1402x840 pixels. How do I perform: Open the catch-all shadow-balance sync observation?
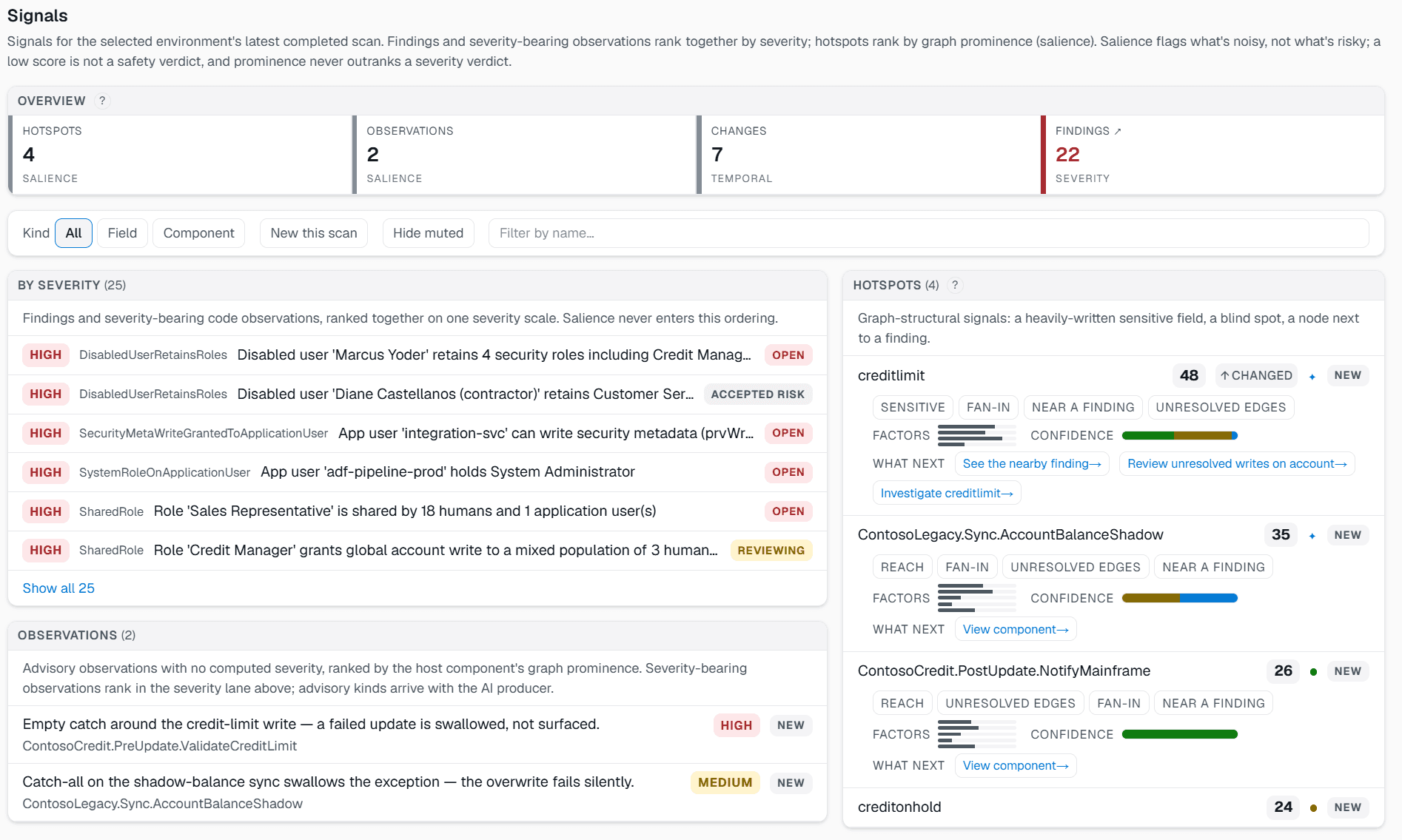pos(417,793)
